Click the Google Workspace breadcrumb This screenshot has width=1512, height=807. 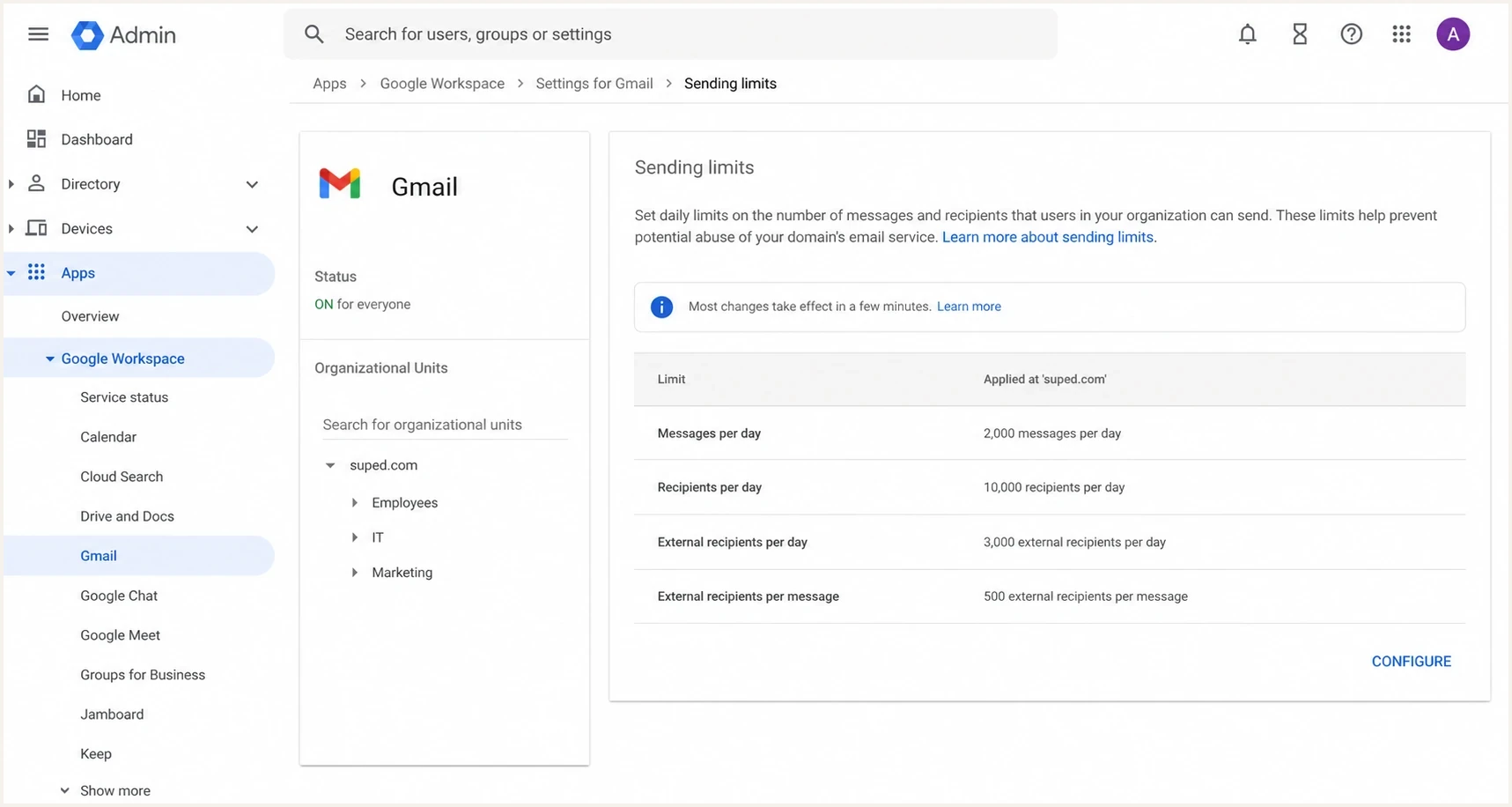pyautogui.click(x=442, y=84)
